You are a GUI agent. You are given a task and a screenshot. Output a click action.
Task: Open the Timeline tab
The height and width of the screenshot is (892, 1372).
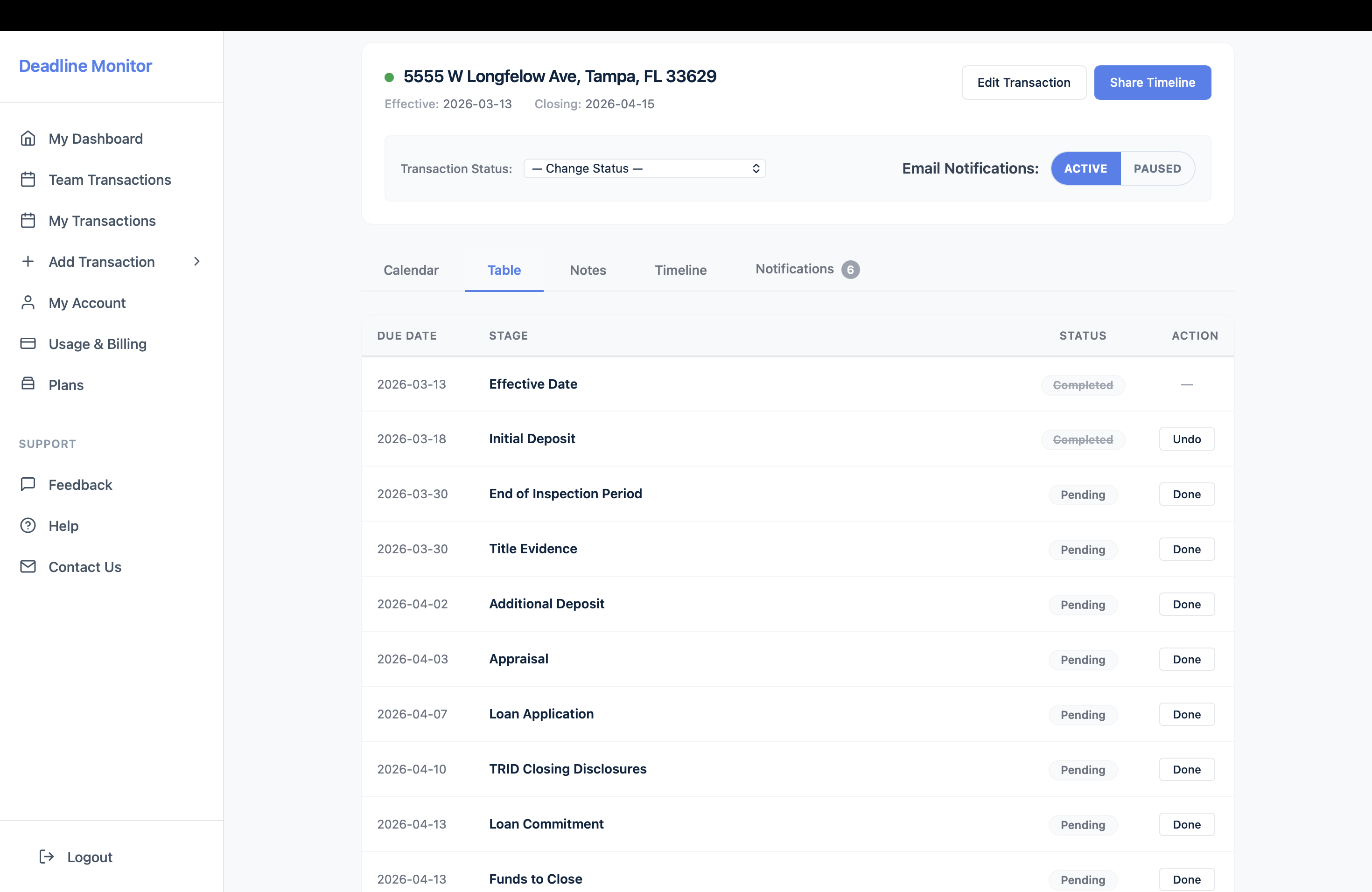tap(680, 270)
